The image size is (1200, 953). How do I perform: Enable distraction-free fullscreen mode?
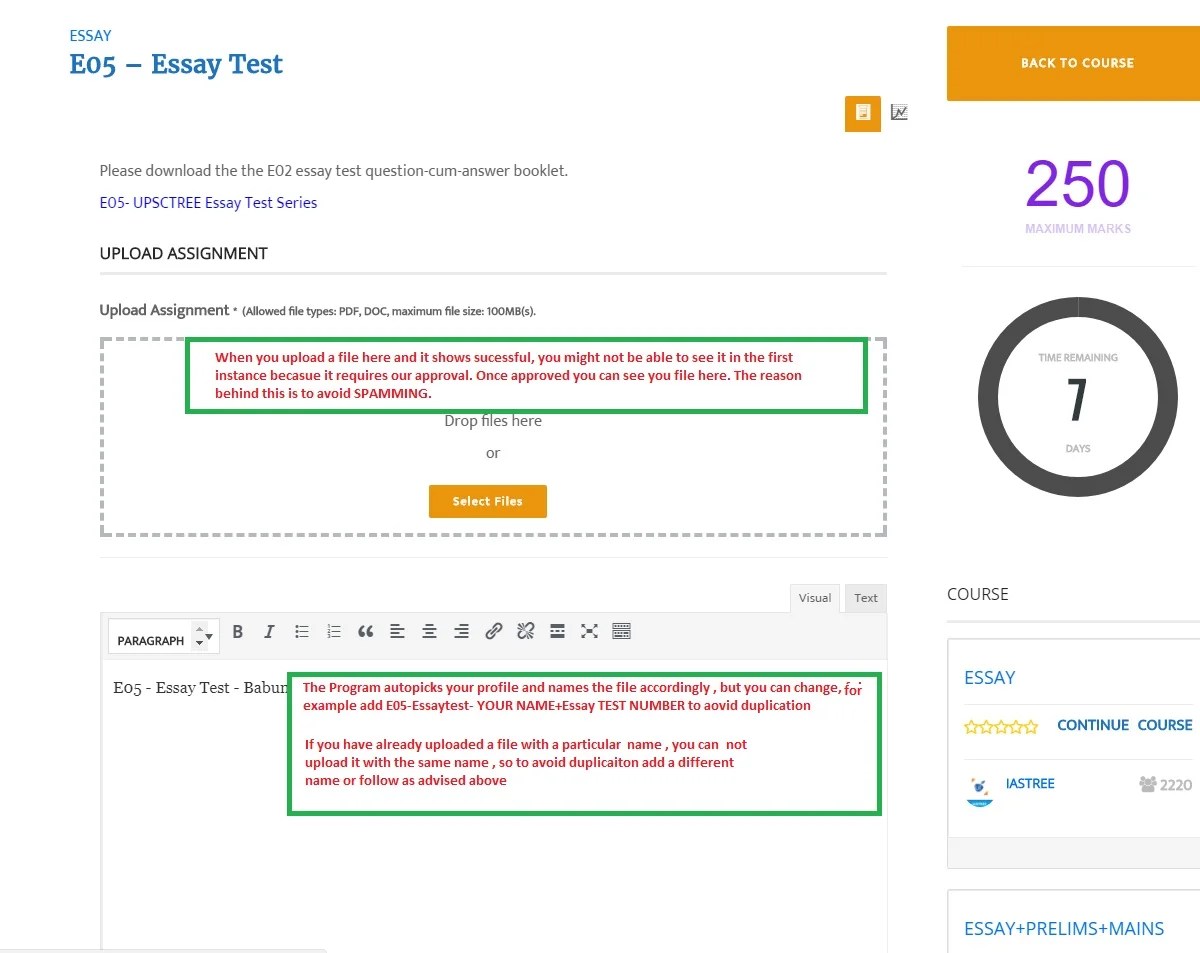pyautogui.click(x=589, y=632)
